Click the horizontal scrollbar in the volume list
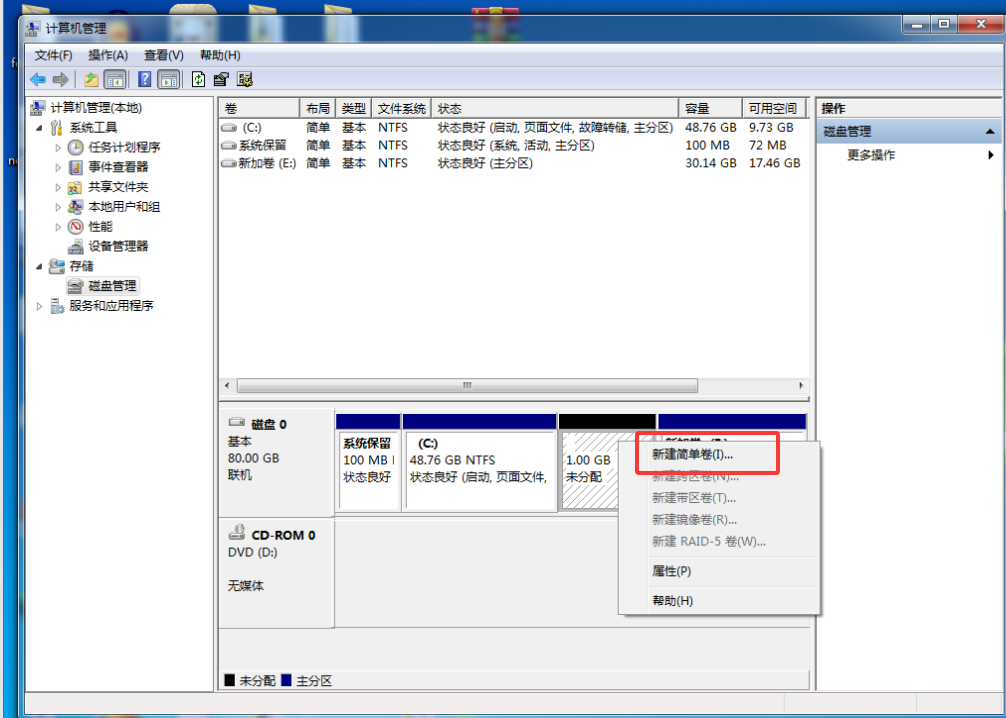Image resolution: width=1006 pixels, height=718 pixels. pyautogui.click(x=510, y=385)
